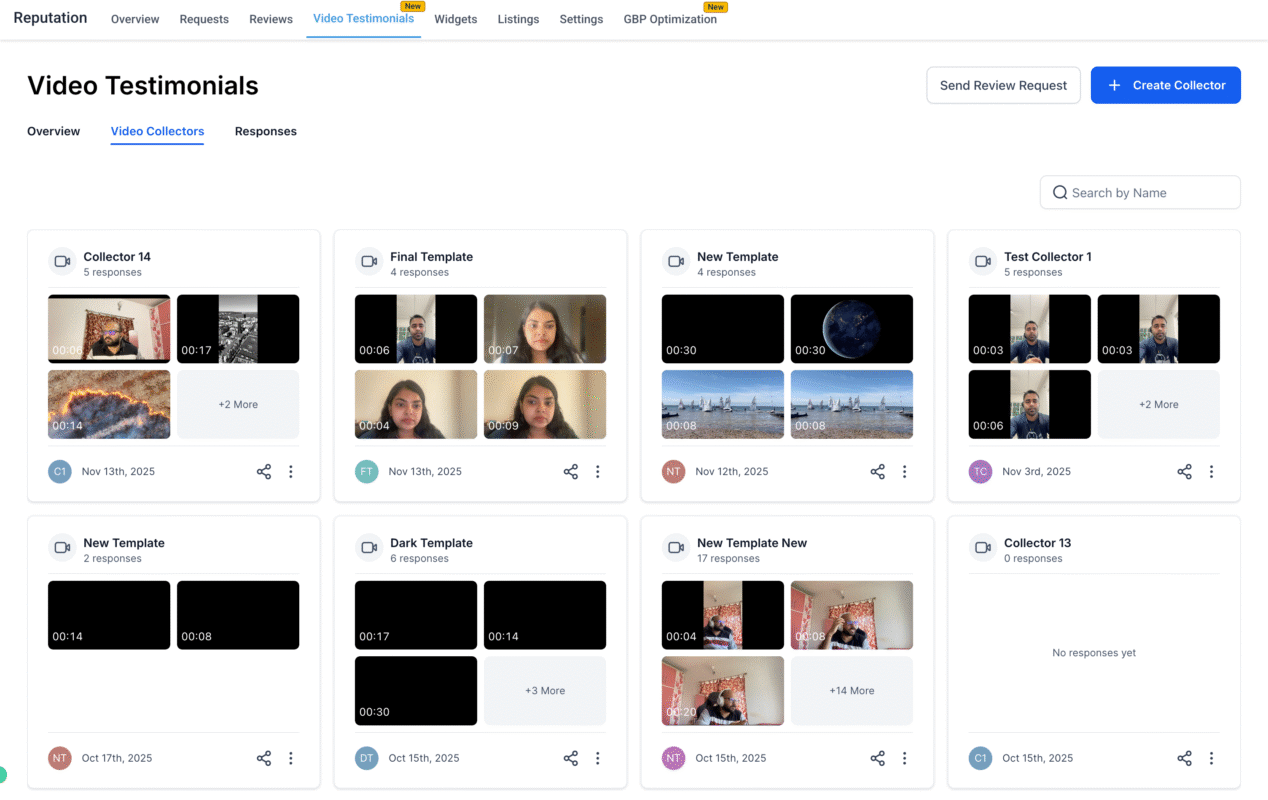Click the Search by Name field
This screenshot has width=1268, height=800.
pyautogui.click(x=1140, y=192)
